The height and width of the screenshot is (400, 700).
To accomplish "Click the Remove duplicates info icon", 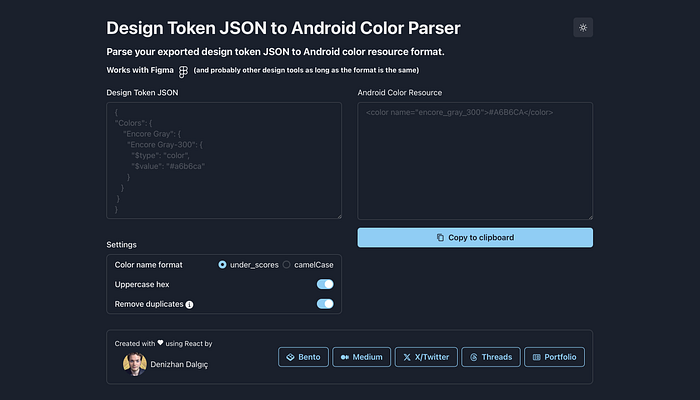I will point(189,304).
